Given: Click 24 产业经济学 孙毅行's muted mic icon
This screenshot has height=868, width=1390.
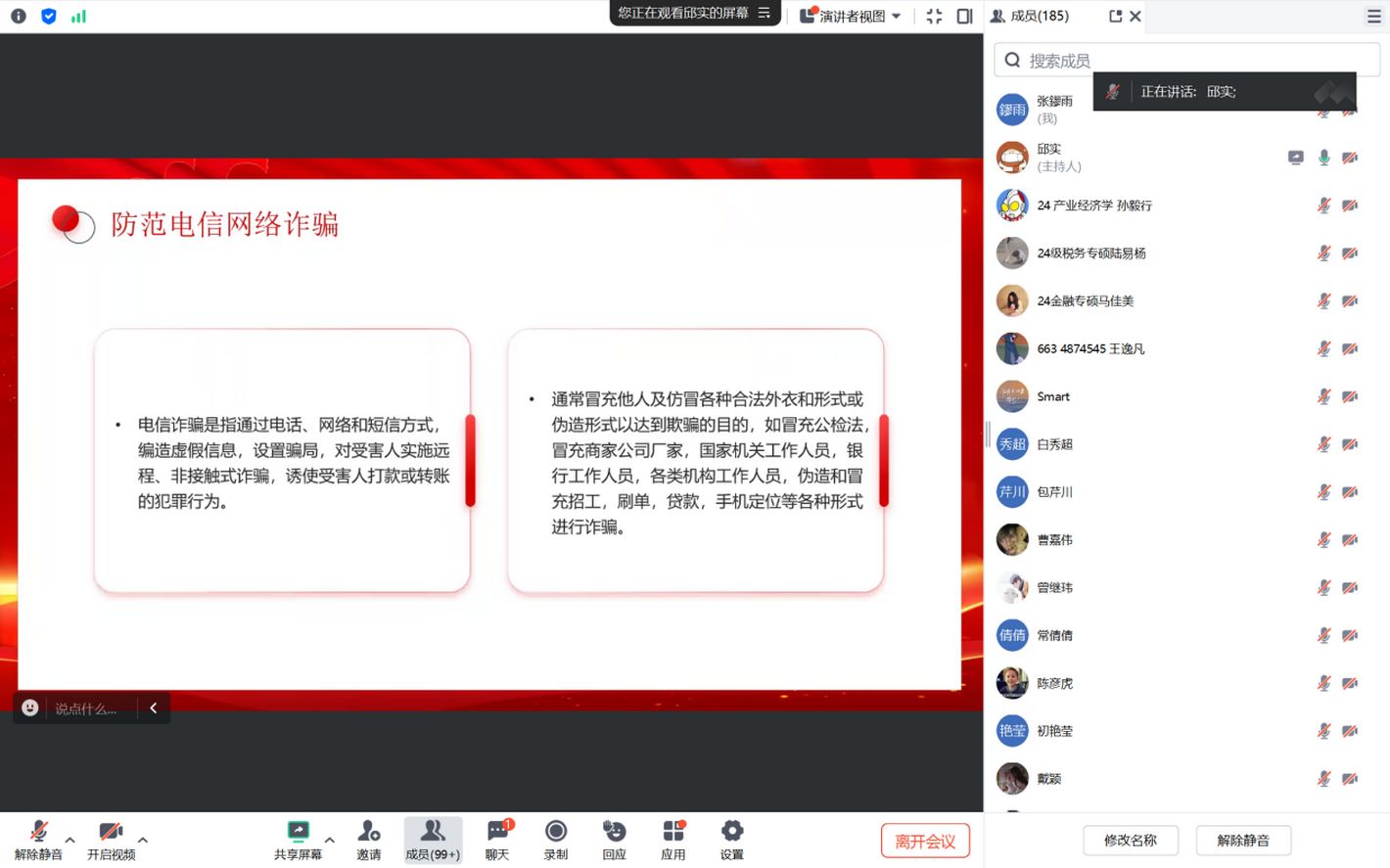Looking at the screenshot, I should coord(1323,206).
